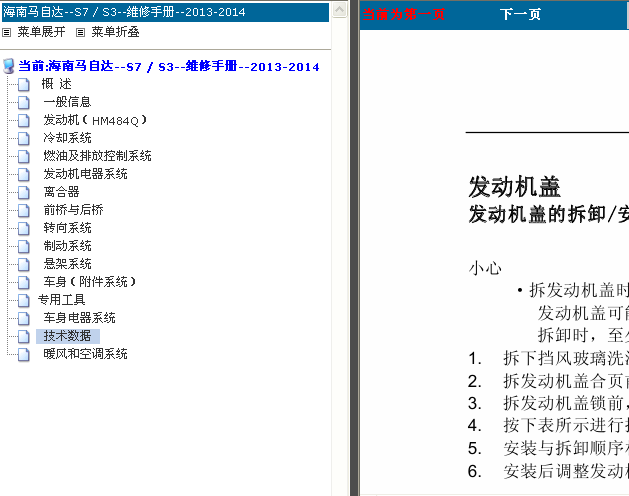
Task: Open the 概述 chapter
Action: coord(57,84)
